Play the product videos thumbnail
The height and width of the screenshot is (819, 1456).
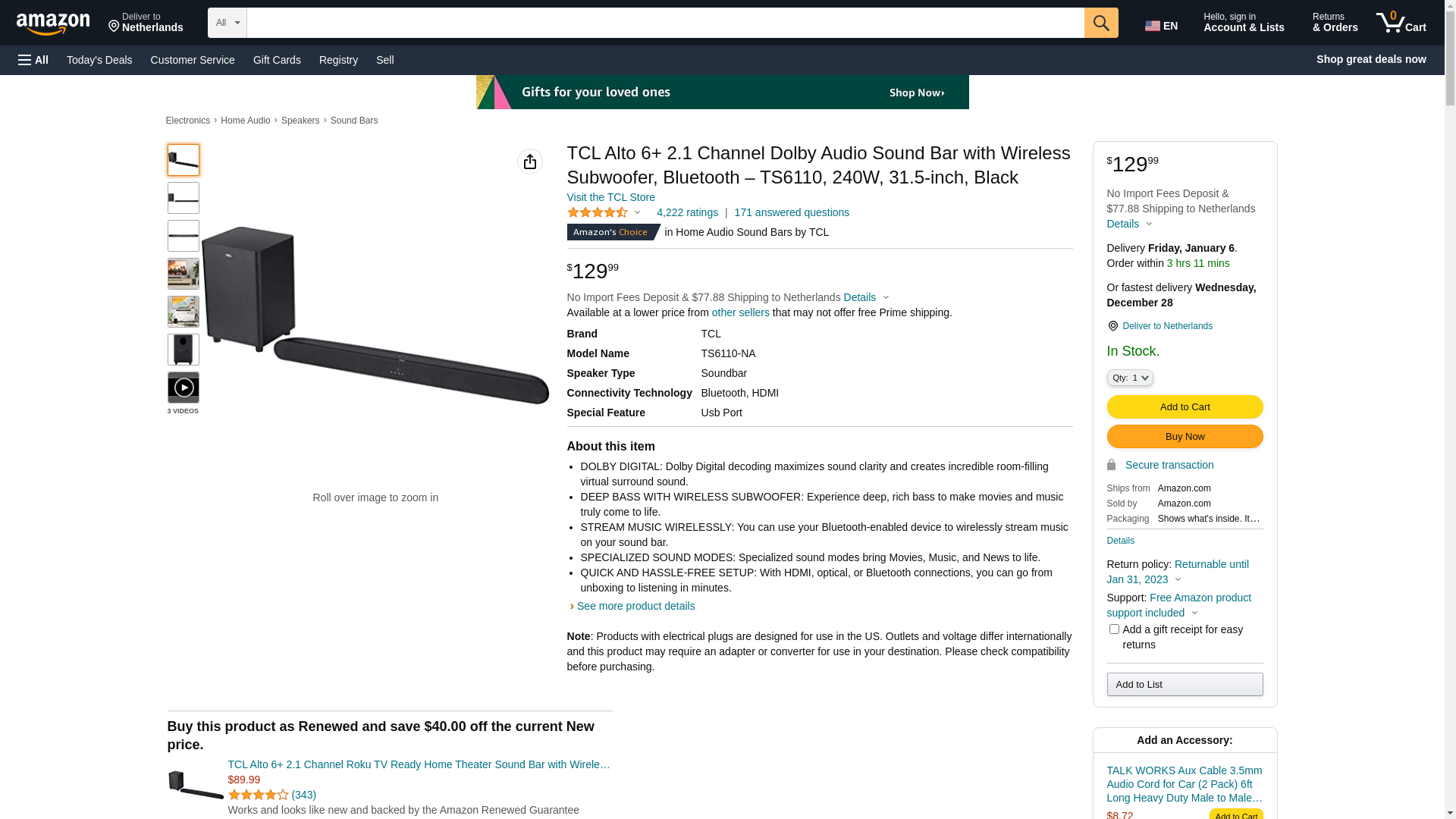pyautogui.click(x=183, y=388)
